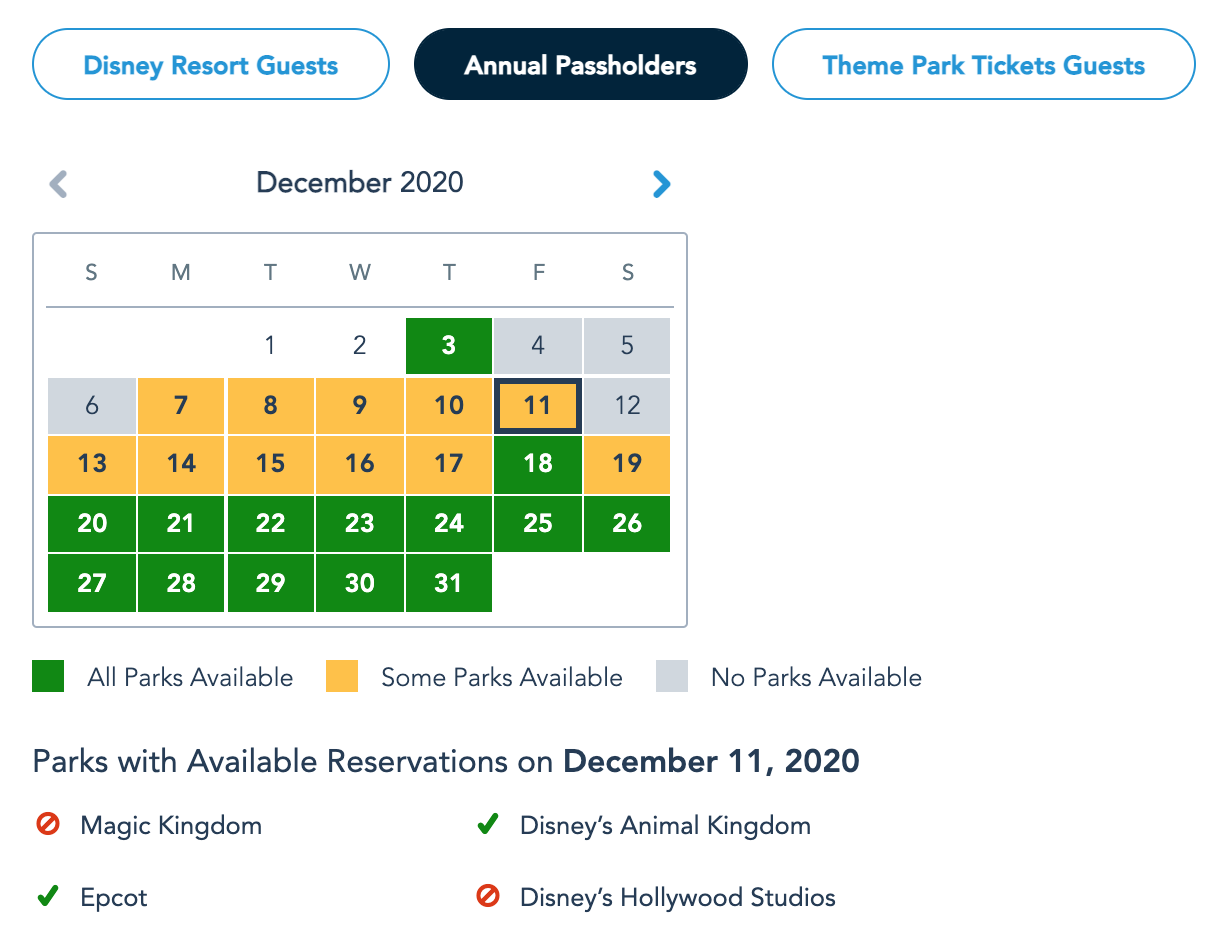This screenshot has height=932, width=1214.
Task: Click the Epcot park name
Action: [x=114, y=898]
